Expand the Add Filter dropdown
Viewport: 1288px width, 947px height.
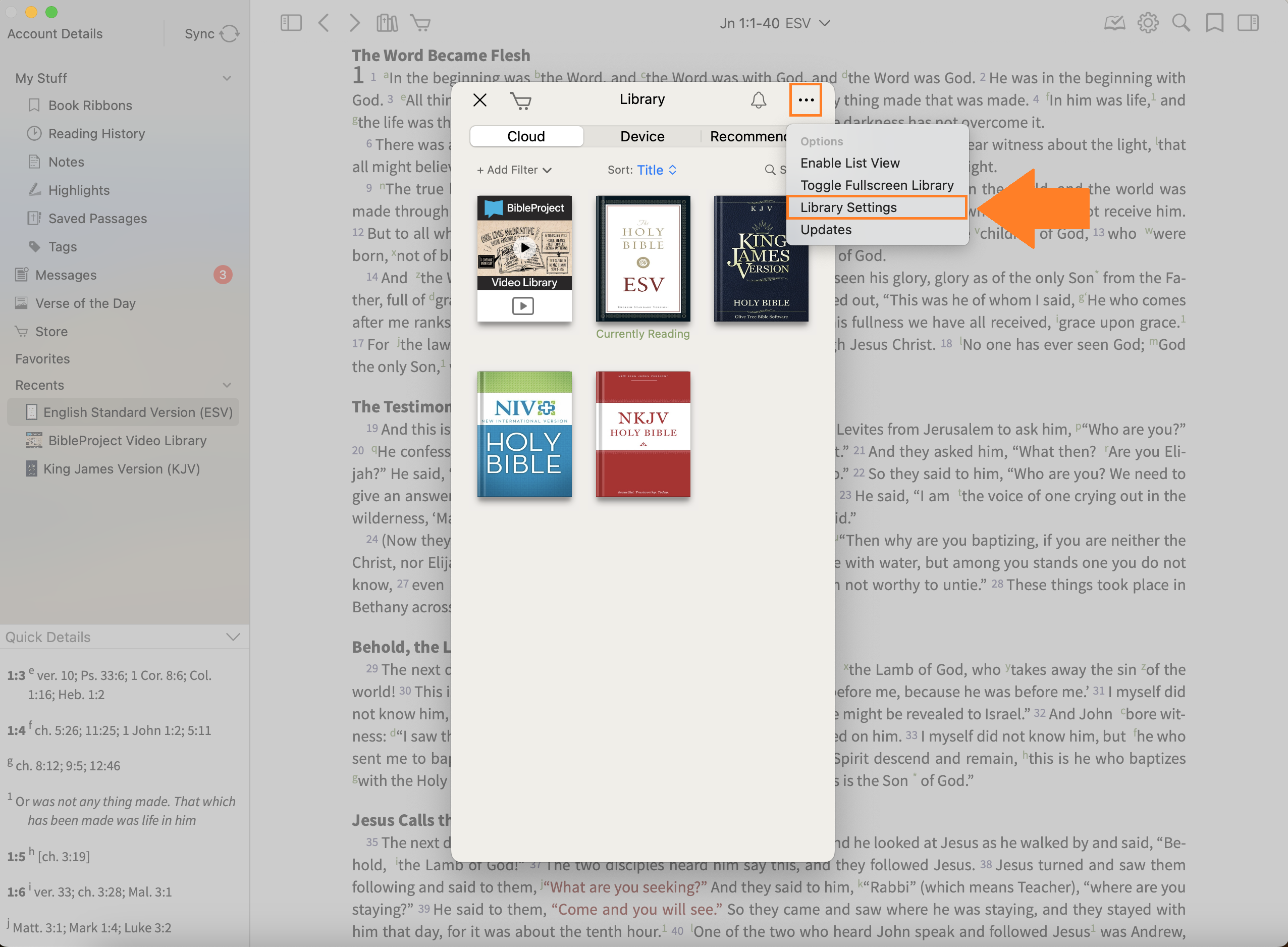coord(514,170)
